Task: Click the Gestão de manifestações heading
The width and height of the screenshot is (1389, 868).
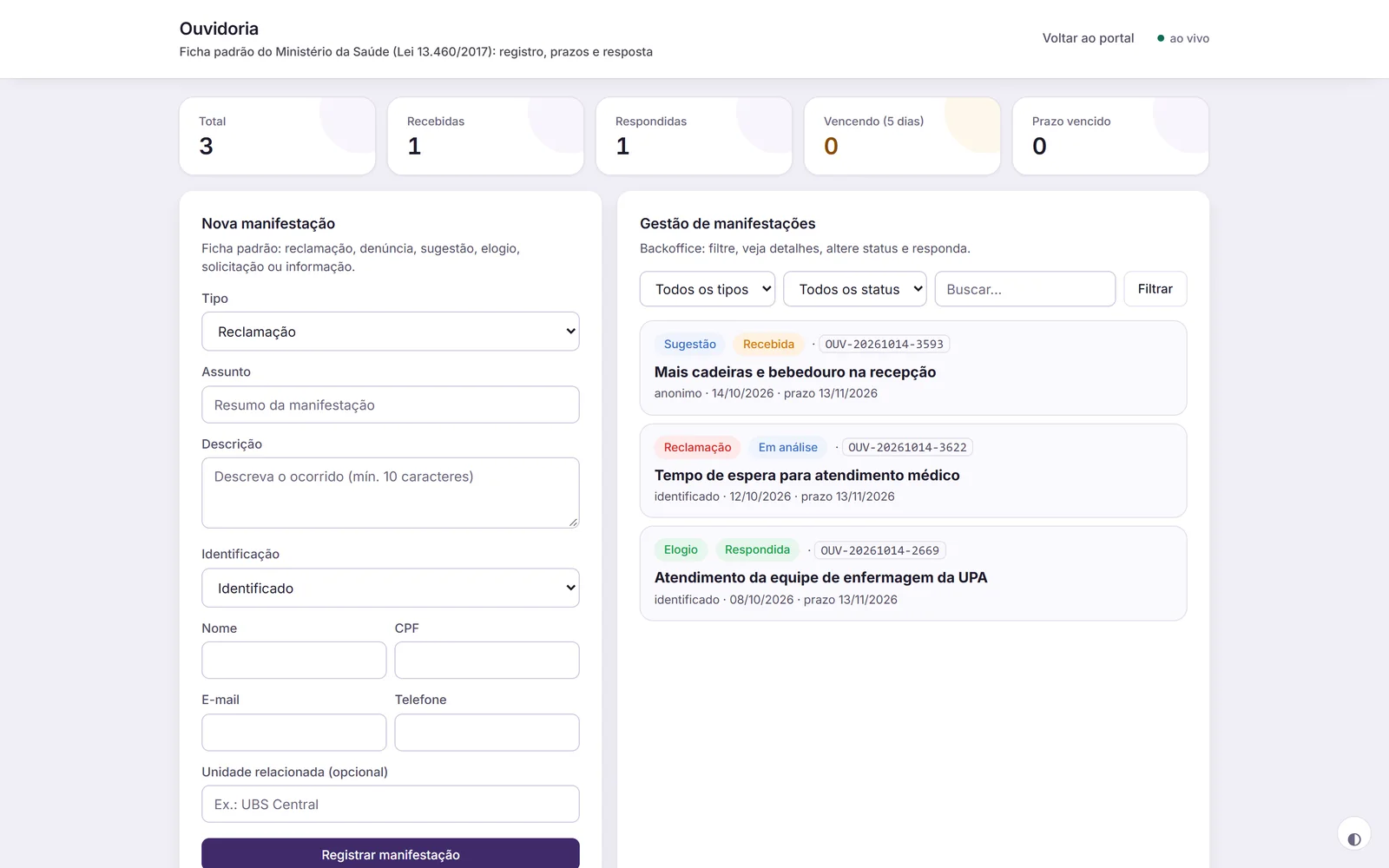Action: [x=727, y=223]
